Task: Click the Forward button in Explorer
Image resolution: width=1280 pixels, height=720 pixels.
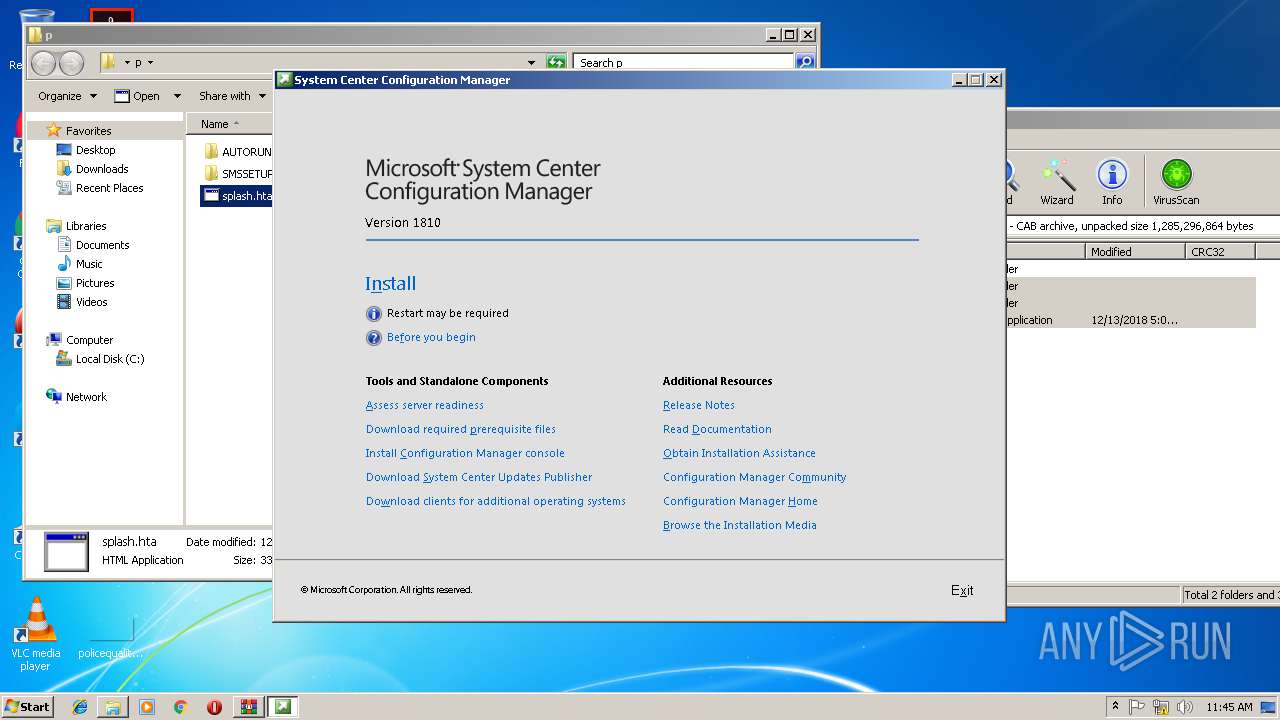Action: [71, 63]
